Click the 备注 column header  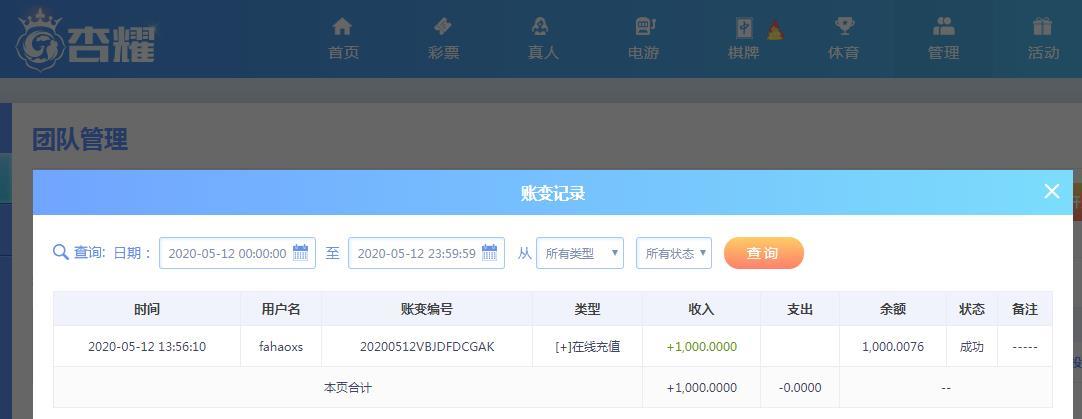(1025, 309)
